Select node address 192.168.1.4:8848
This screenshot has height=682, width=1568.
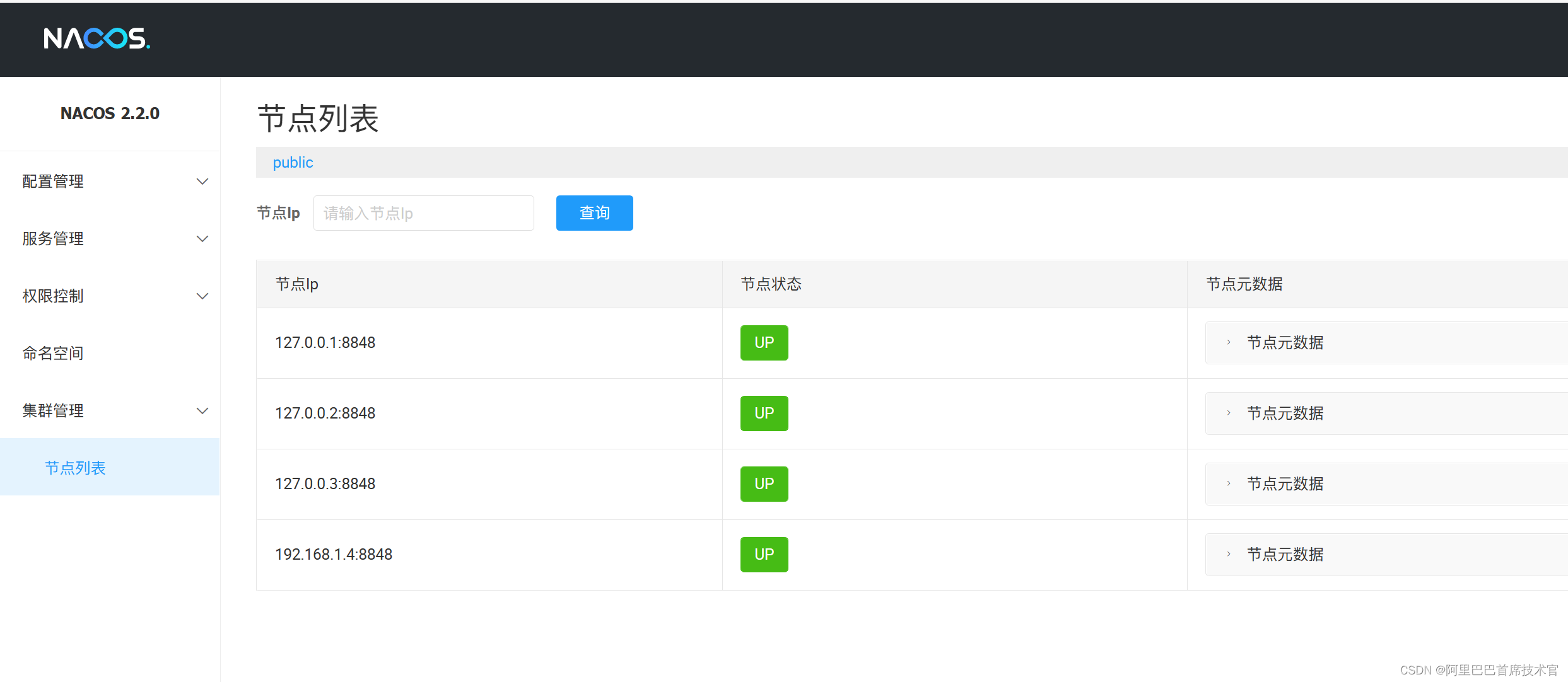[x=334, y=555]
